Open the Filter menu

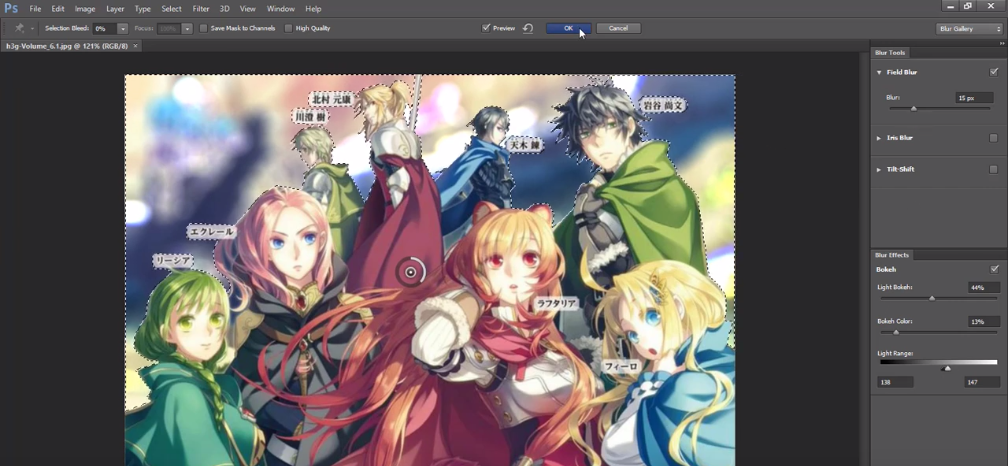click(201, 9)
